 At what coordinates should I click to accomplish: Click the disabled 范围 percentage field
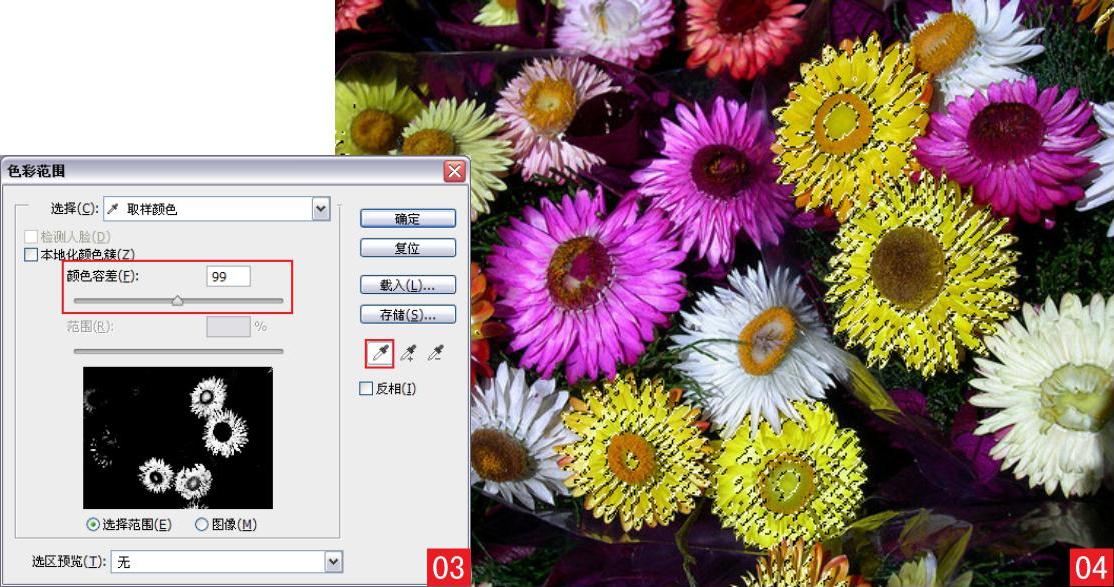coord(228,327)
